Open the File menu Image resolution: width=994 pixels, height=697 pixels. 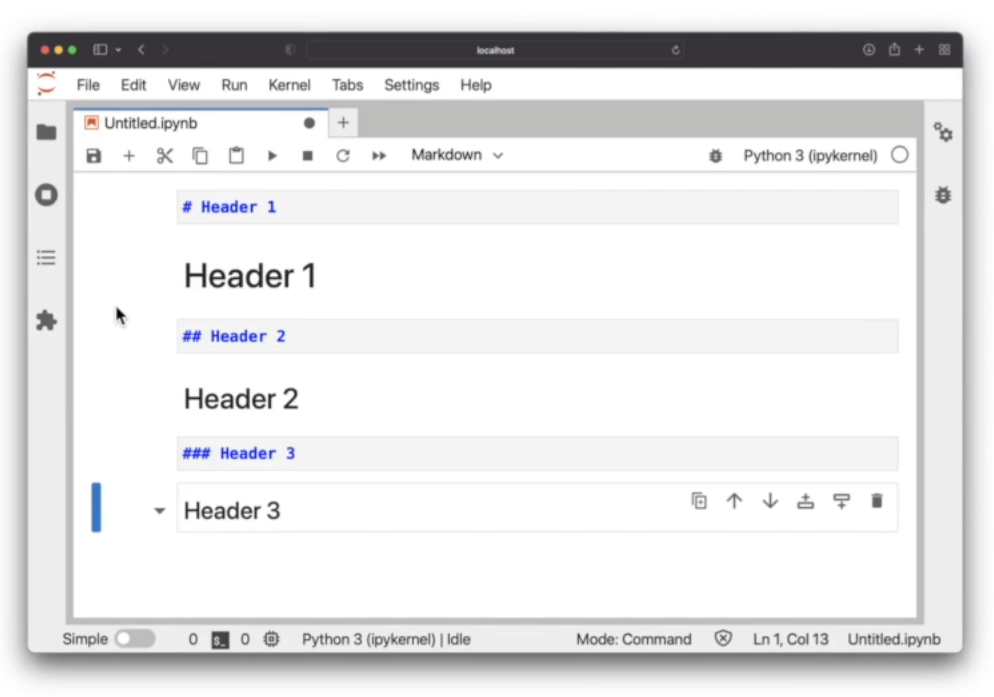(x=88, y=85)
